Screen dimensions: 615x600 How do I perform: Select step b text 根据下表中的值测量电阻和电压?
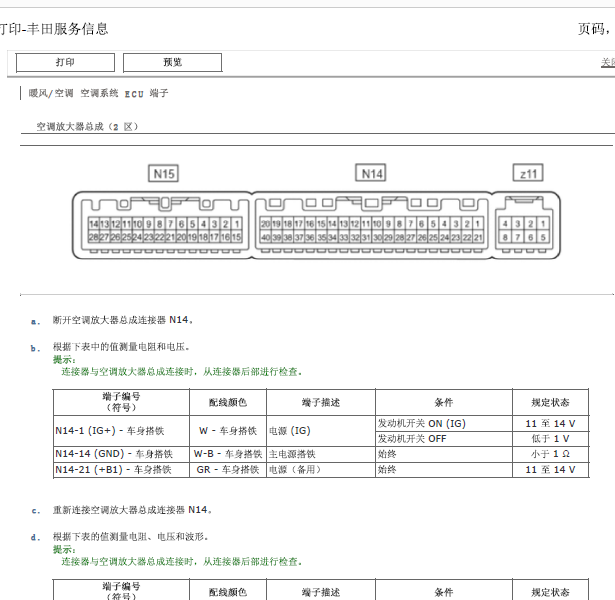click(121, 347)
